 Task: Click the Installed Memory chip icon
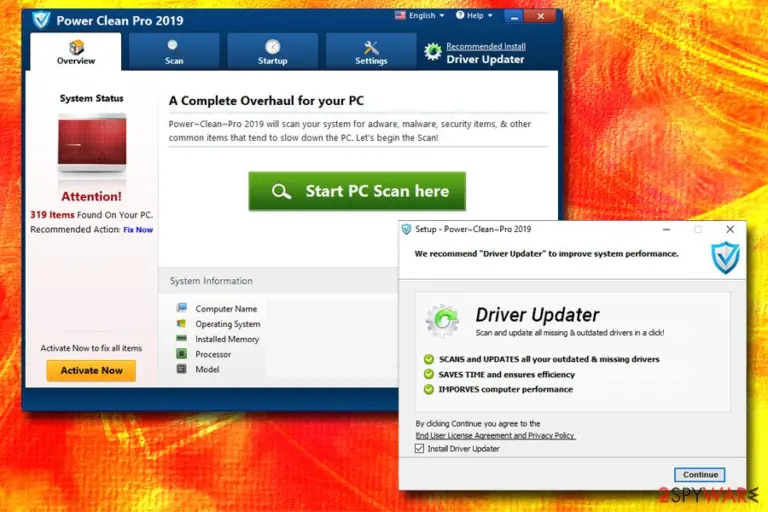point(181,338)
